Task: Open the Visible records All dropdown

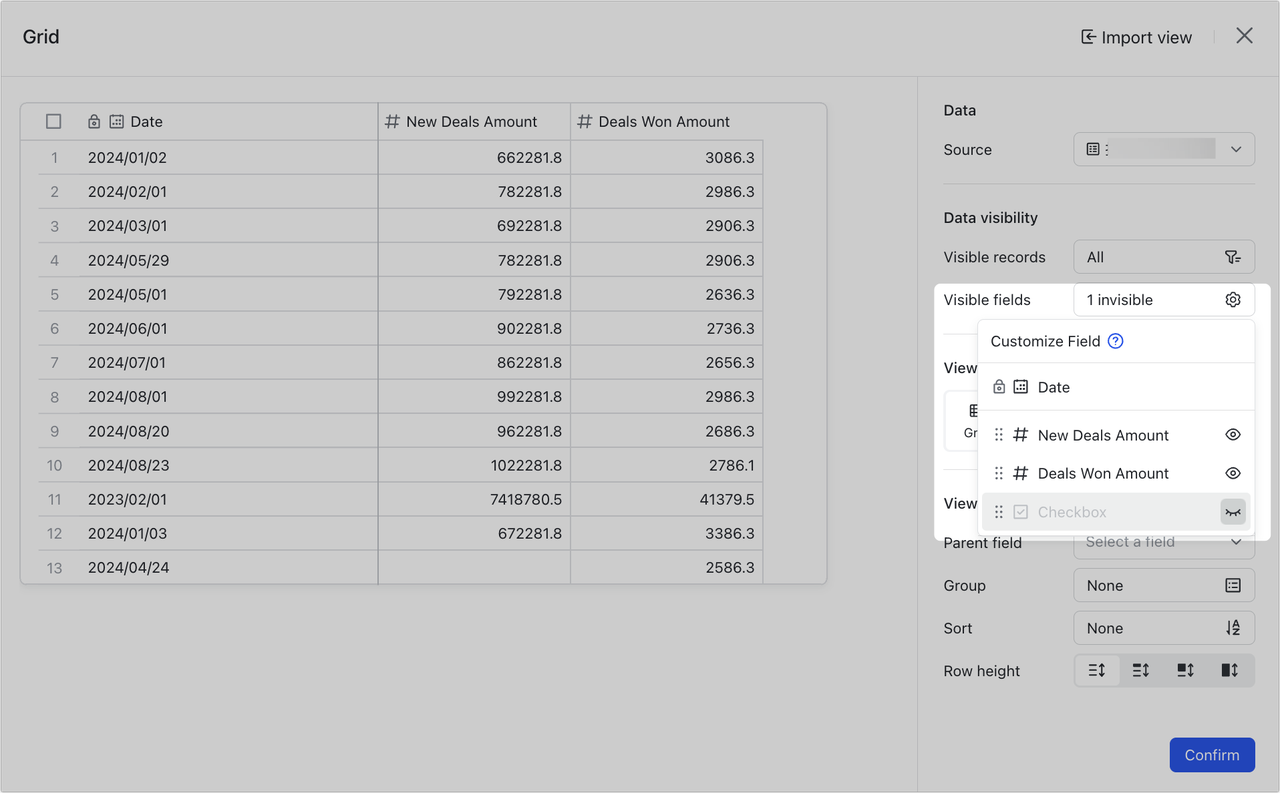Action: pyautogui.click(x=1164, y=257)
